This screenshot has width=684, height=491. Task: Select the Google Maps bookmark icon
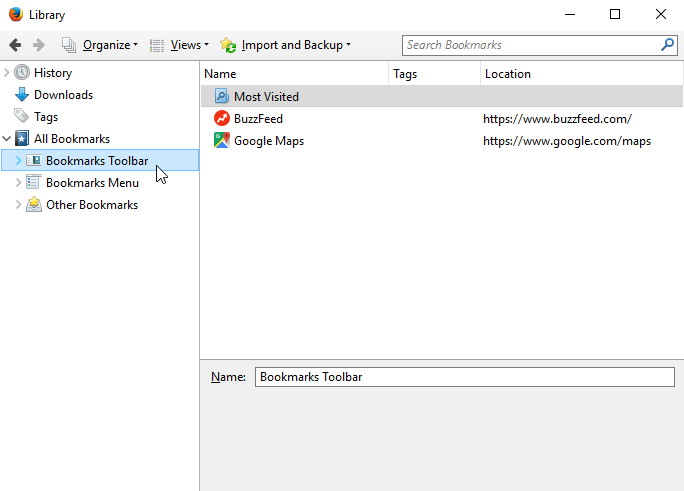(221, 141)
